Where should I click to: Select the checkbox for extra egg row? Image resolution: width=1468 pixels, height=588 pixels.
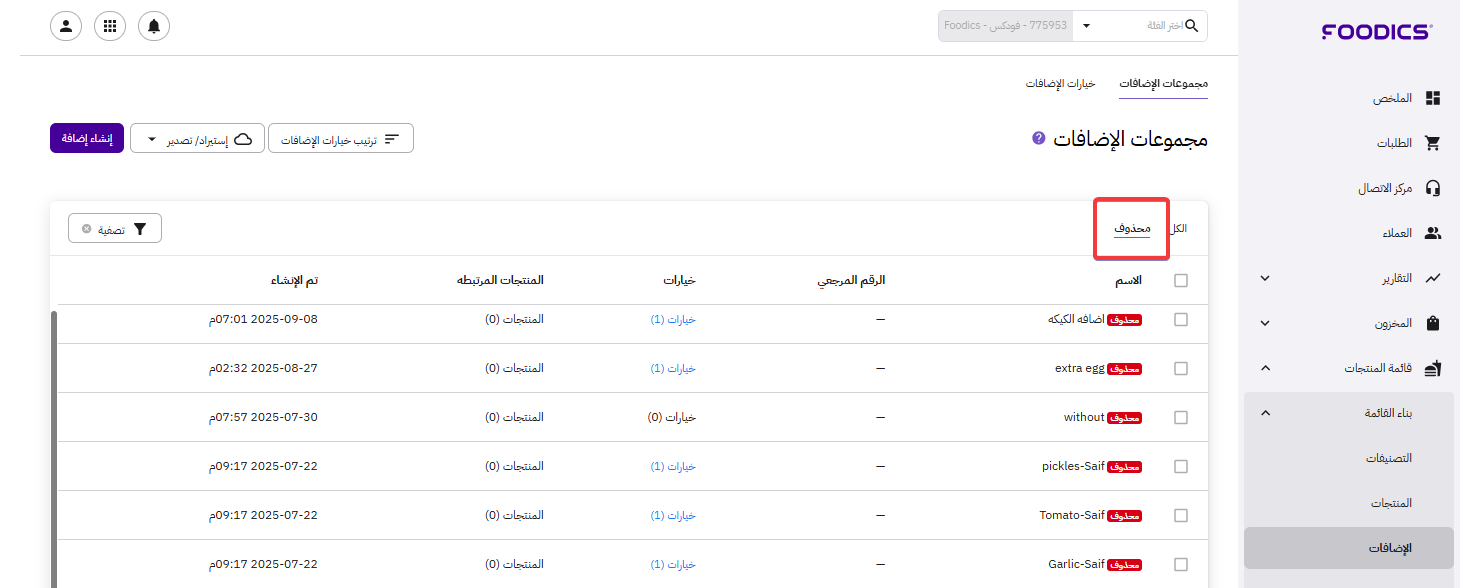pyautogui.click(x=1181, y=368)
